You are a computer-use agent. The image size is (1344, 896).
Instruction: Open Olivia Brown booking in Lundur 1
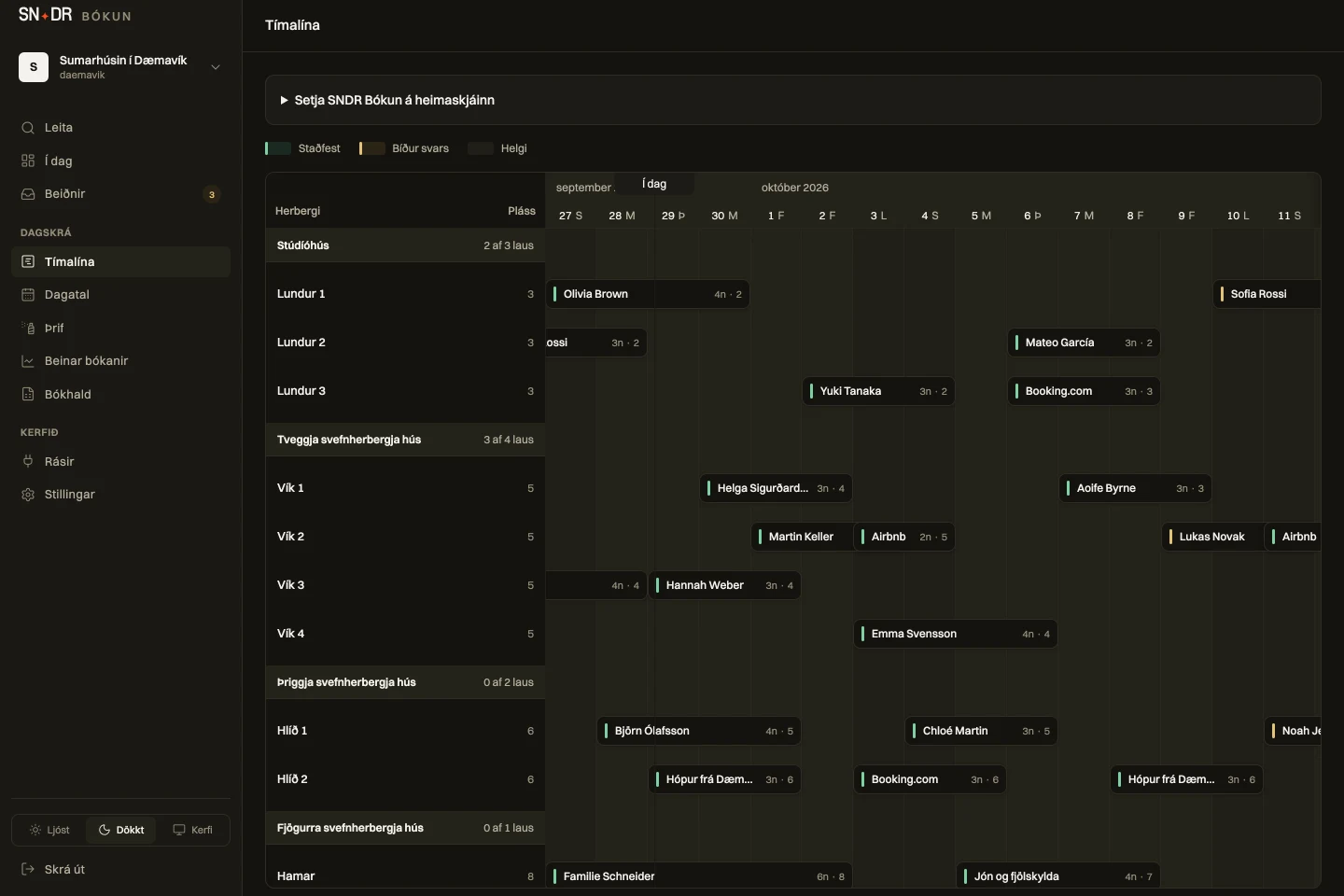[648, 294]
